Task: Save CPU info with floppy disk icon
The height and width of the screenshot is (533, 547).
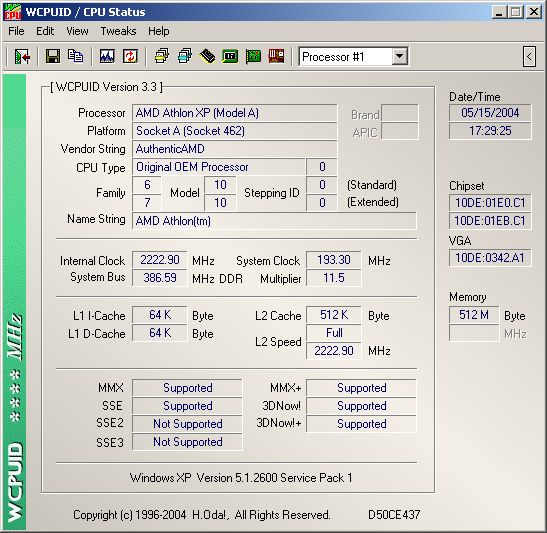Action: 53,56
